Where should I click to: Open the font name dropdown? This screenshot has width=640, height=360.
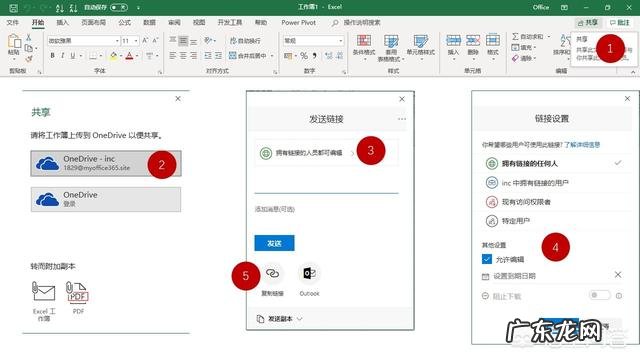pyautogui.click(x=117, y=41)
